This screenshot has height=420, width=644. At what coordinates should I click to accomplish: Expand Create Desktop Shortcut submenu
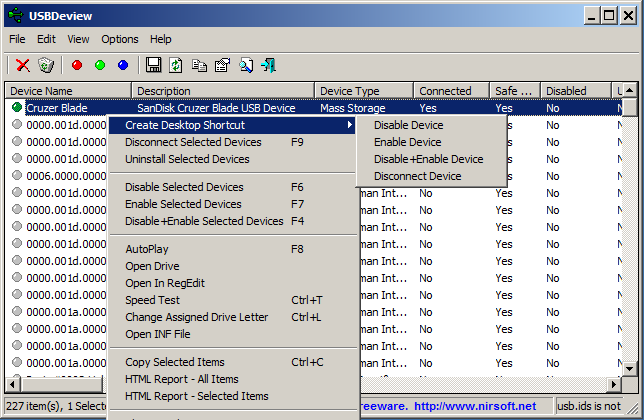point(232,125)
